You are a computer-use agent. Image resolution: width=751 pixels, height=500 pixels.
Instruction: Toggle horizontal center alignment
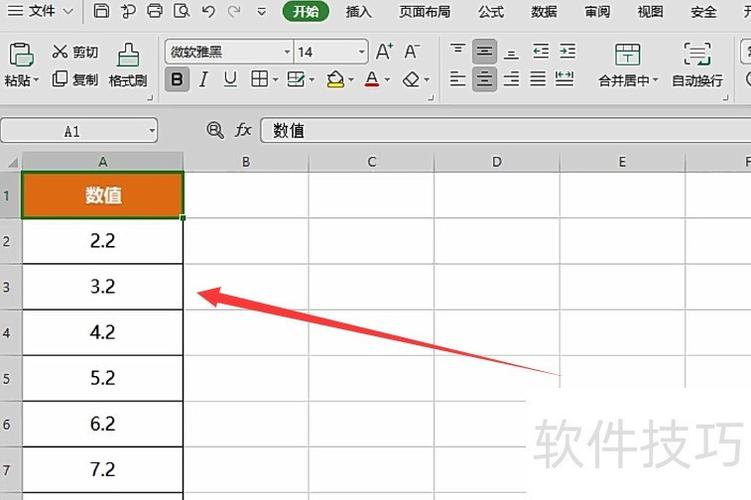point(484,80)
